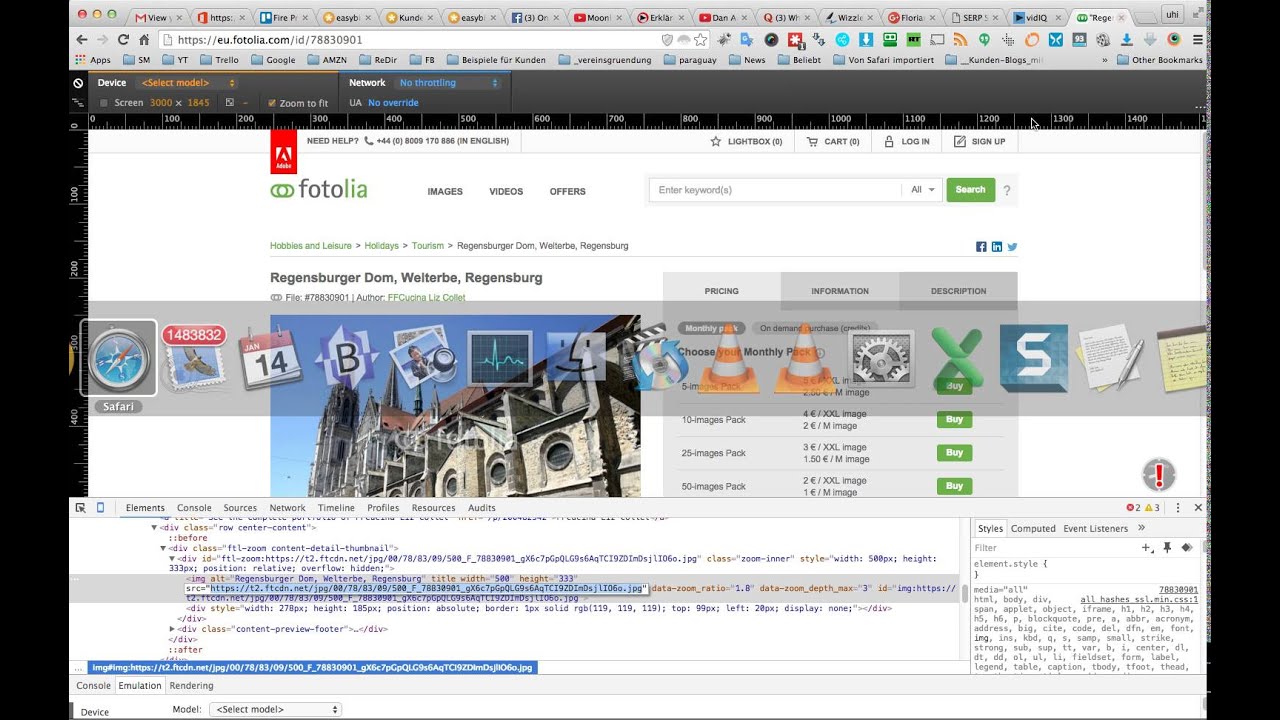Swap screen dimensions toggle button
Viewport: 1280px width, 720px height.
coord(230,103)
